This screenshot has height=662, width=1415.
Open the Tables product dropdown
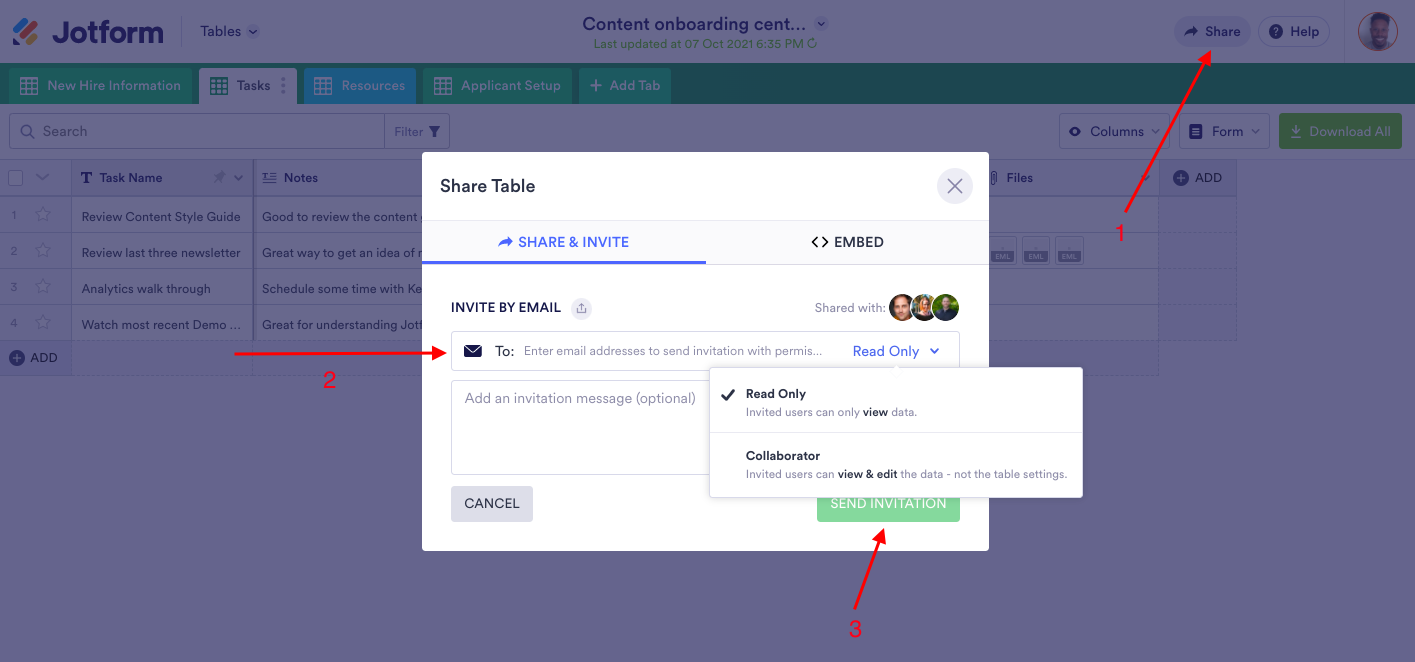(229, 31)
